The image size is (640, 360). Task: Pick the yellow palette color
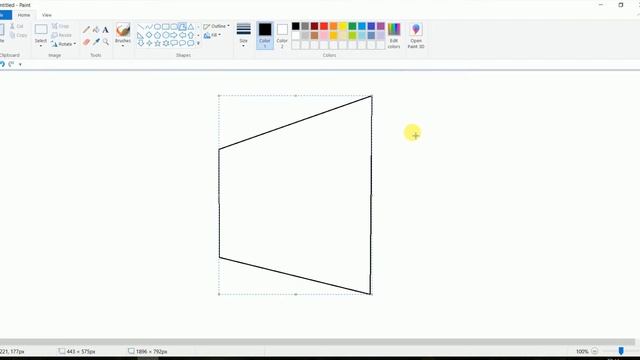[x=342, y=26]
